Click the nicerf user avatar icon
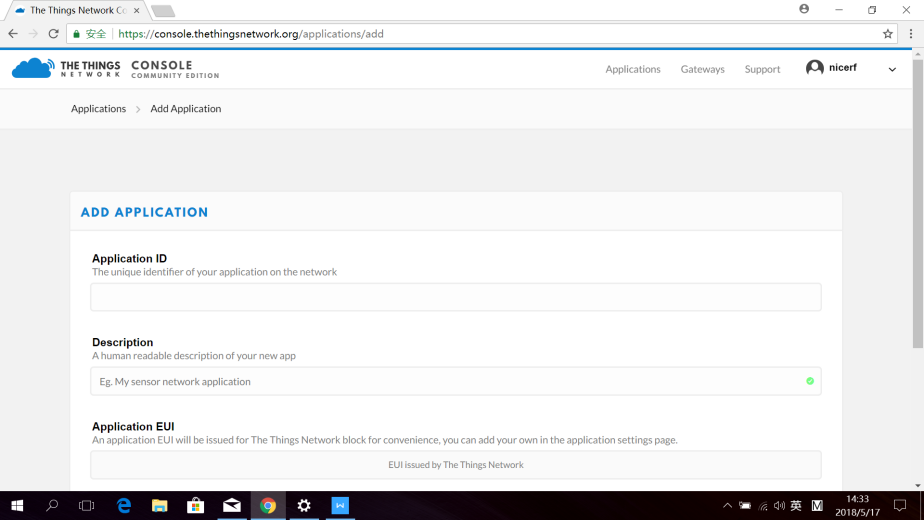This screenshot has width=924, height=520. pos(815,68)
